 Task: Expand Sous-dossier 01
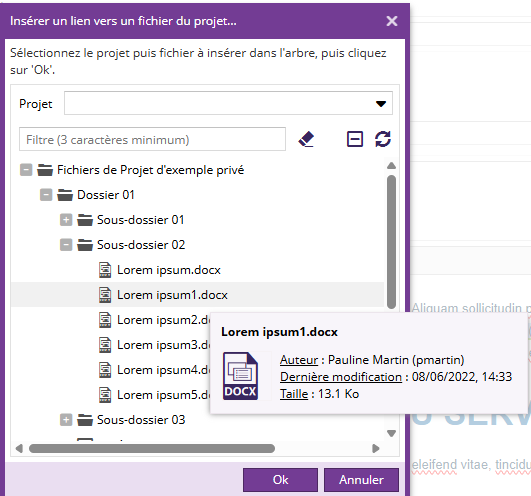pyautogui.click(x=66, y=220)
